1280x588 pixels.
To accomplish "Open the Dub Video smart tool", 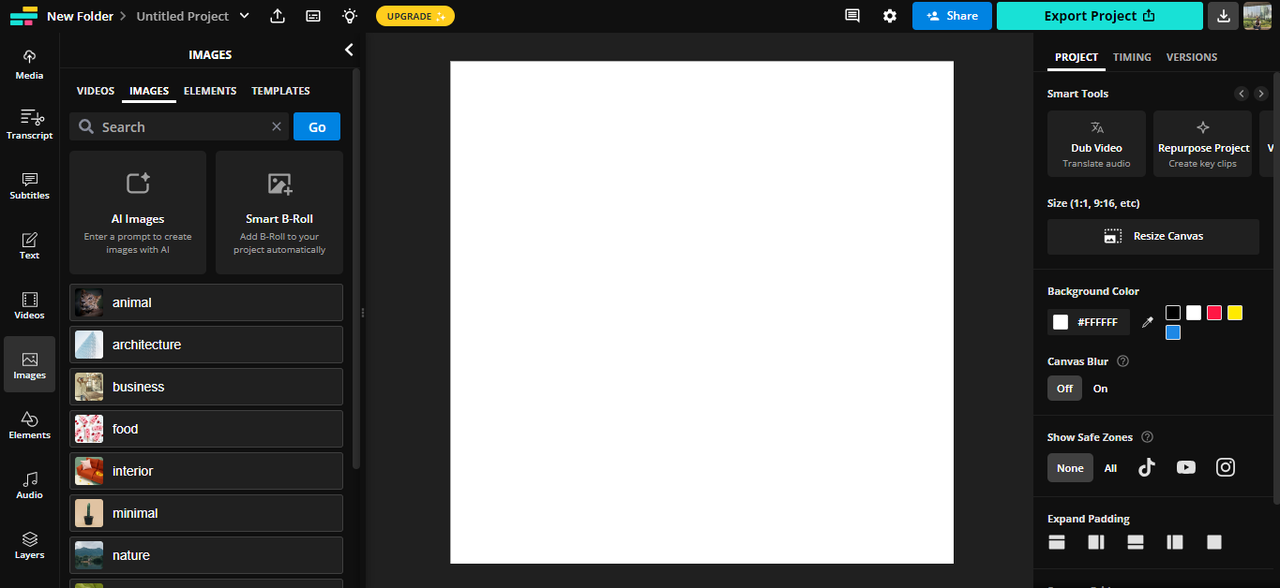I will point(1096,144).
